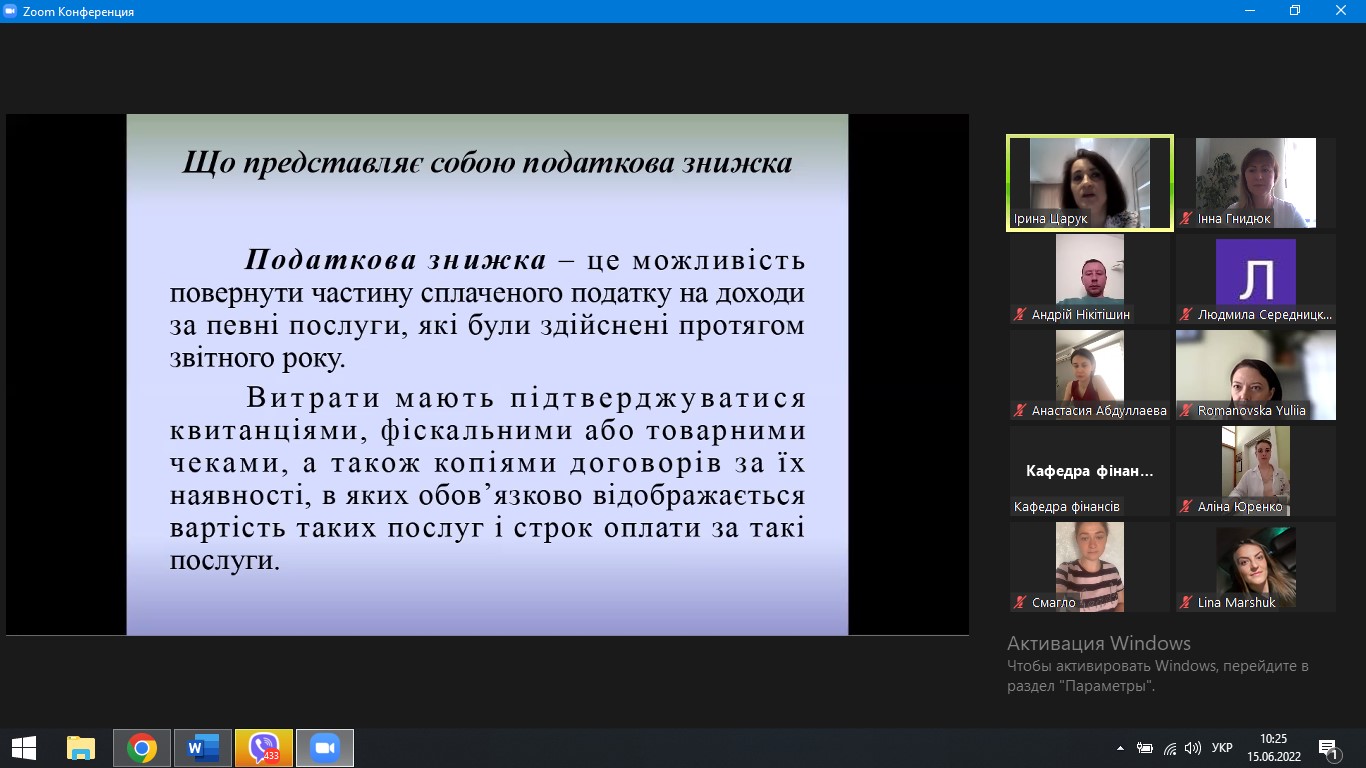Open the Windows Start menu
Image resolution: width=1366 pixels, height=768 pixels.
coord(24,748)
